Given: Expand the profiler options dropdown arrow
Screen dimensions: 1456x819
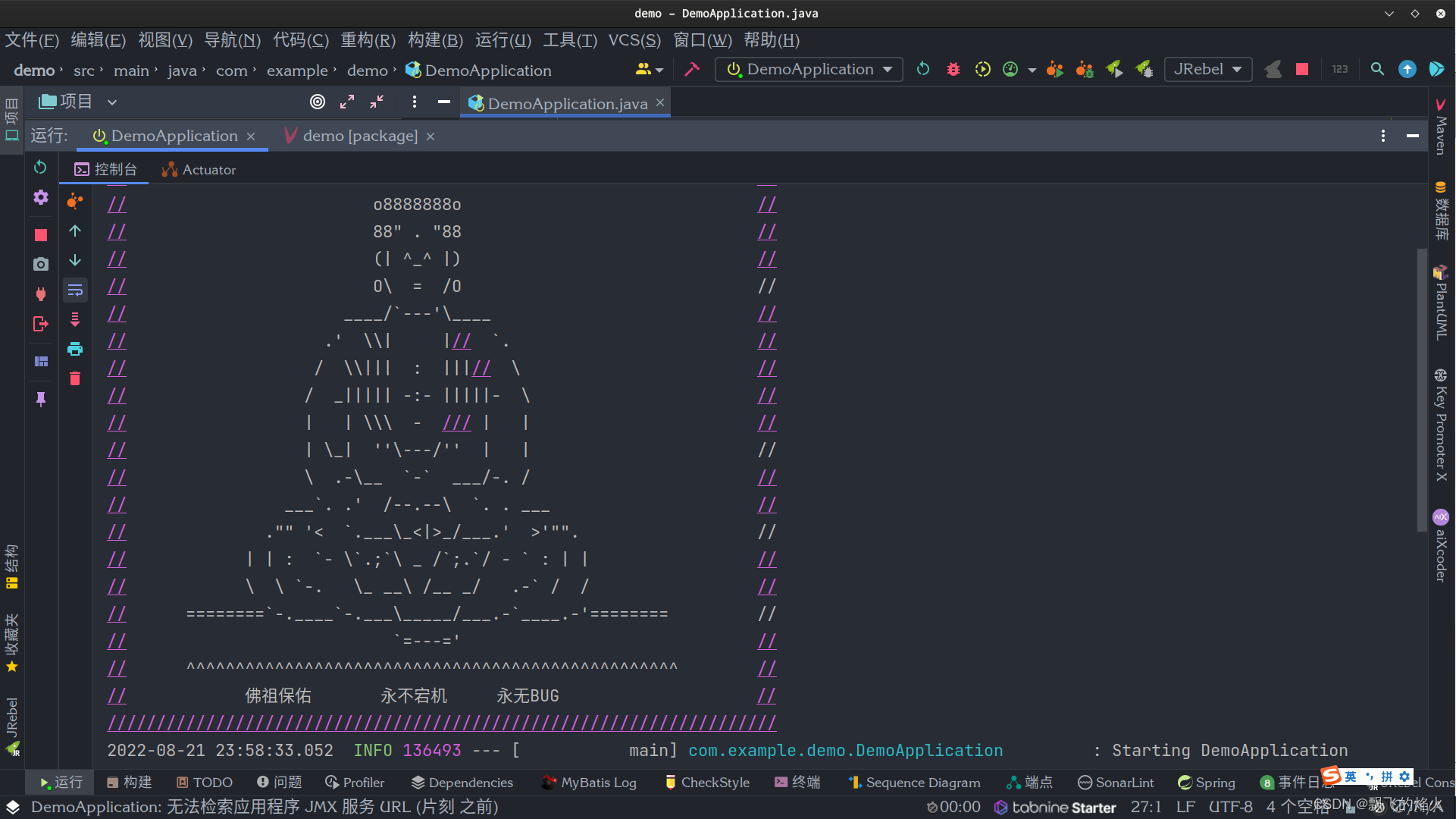Looking at the screenshot, I should pyautogui.click(x=1032, y=70).
